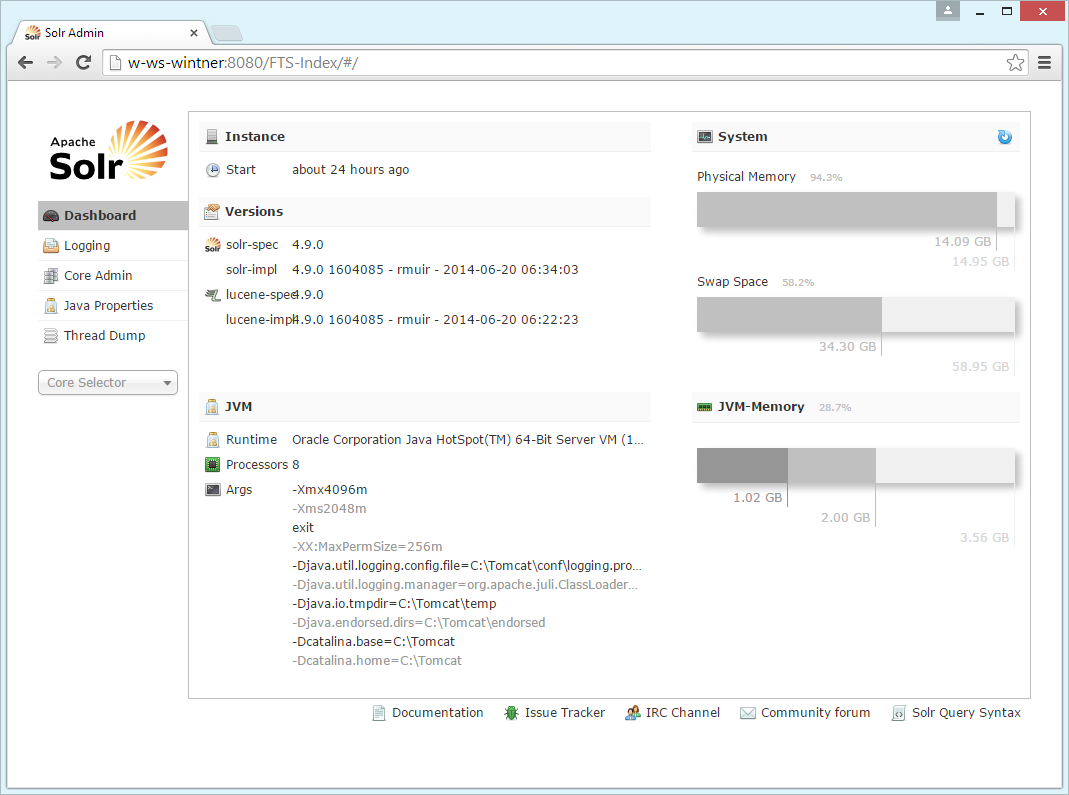This screenshot has height=795, width=1069.
Task: Open the Logging page
Action: click(87, 246)
